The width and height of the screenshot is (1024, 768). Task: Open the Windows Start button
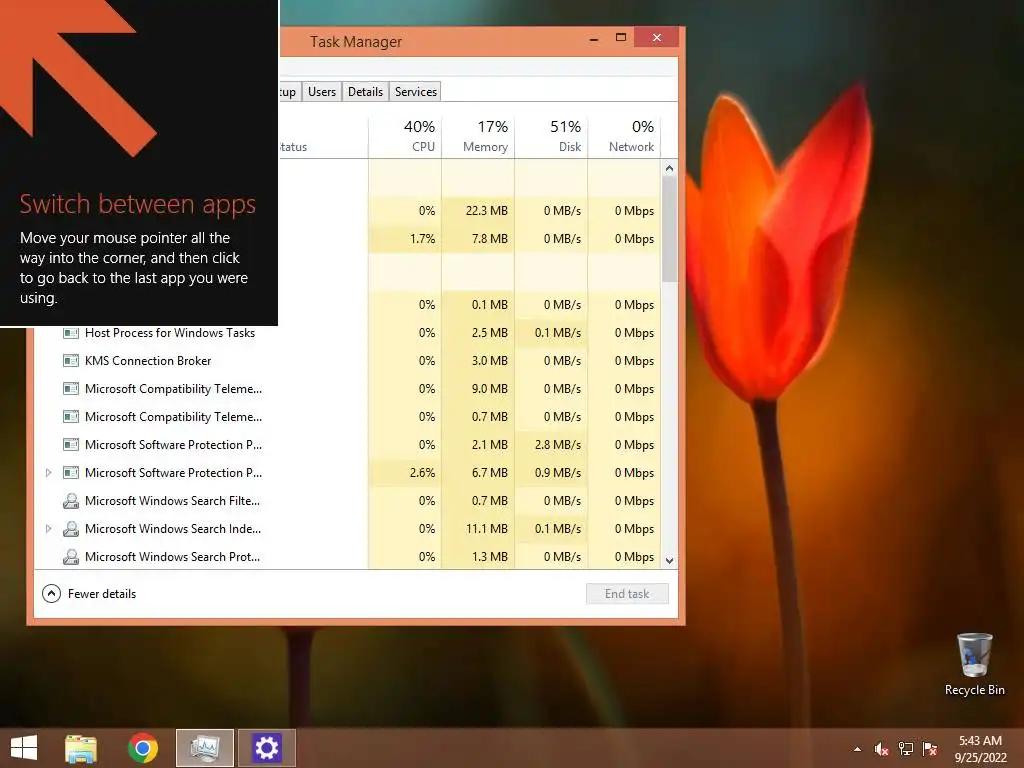tap(24, 748)
